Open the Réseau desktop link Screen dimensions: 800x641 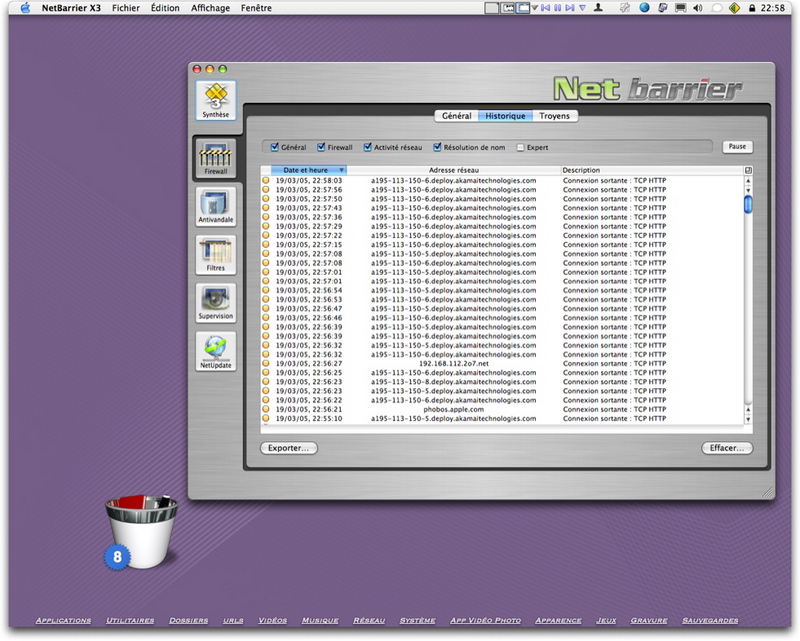tap(369, 620)
